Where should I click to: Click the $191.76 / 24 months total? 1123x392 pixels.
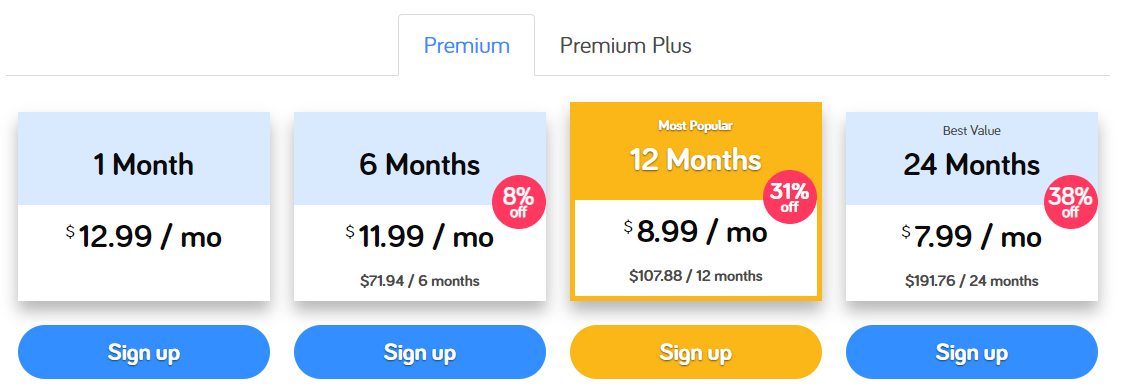(971, 281)
